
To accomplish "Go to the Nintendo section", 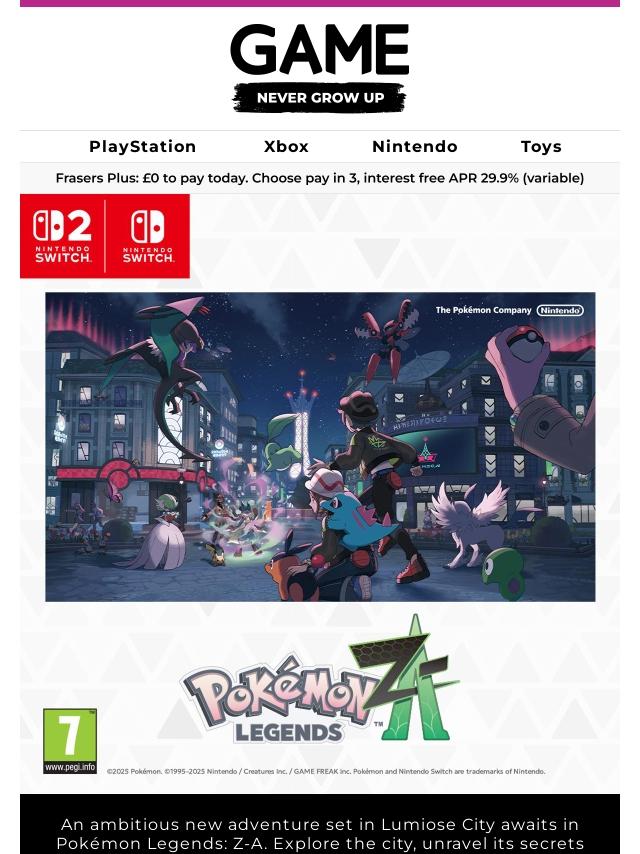I will (x=415, y=147).
